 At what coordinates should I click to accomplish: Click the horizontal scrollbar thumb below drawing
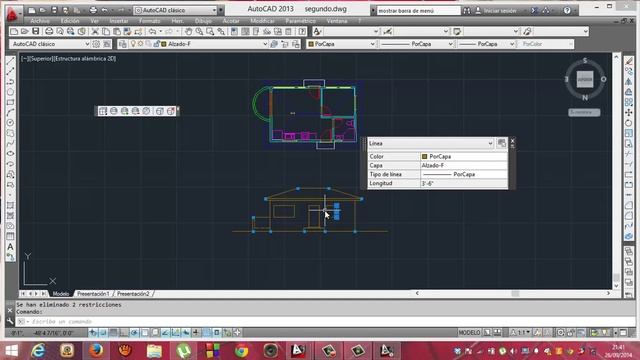click(x=516, y=293)
